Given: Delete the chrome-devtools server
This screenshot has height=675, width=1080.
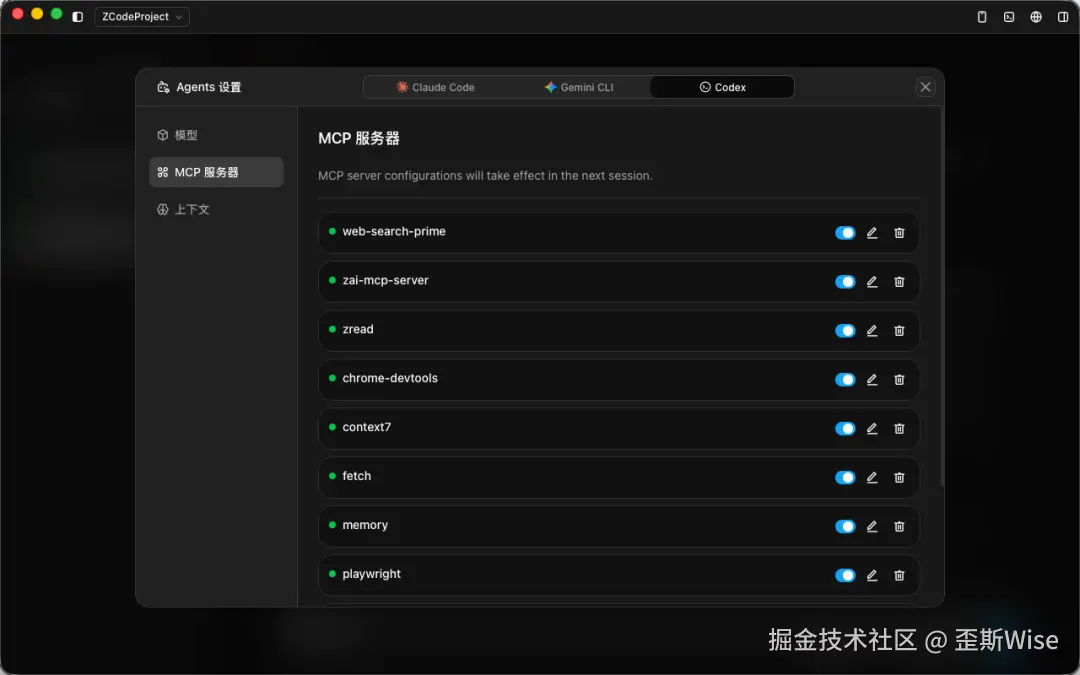Looking at the screenshot, I should [x=899, y=380].
